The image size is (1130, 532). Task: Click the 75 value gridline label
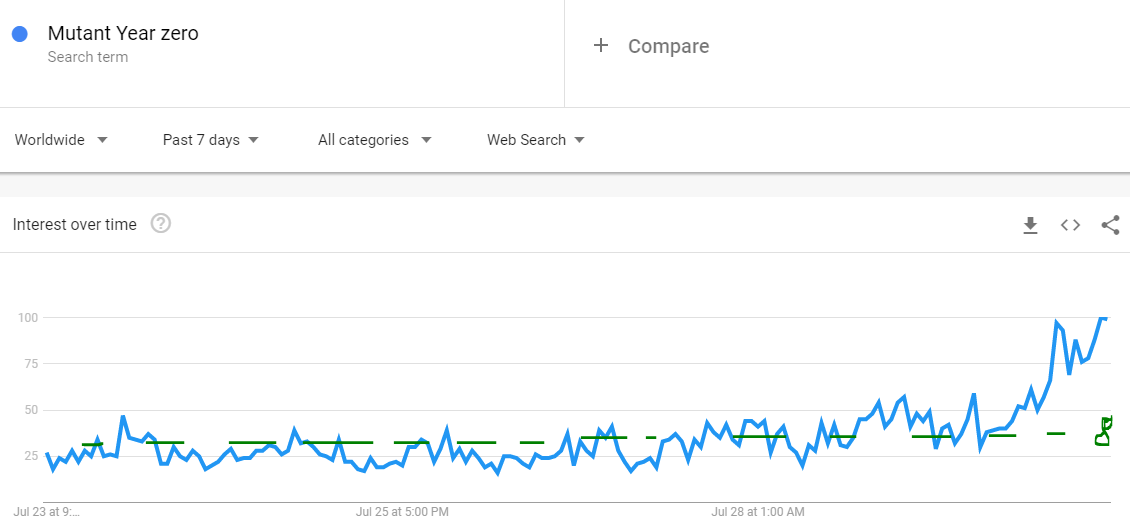(28, 363)
